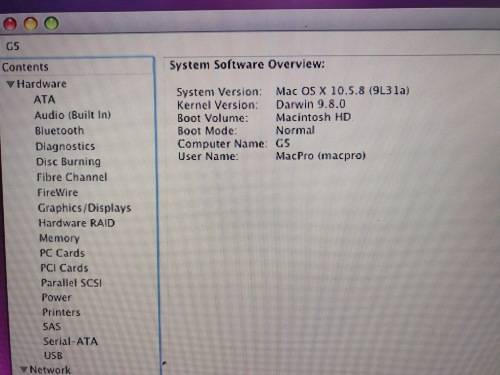Select the Network category row

pos(50,370)
